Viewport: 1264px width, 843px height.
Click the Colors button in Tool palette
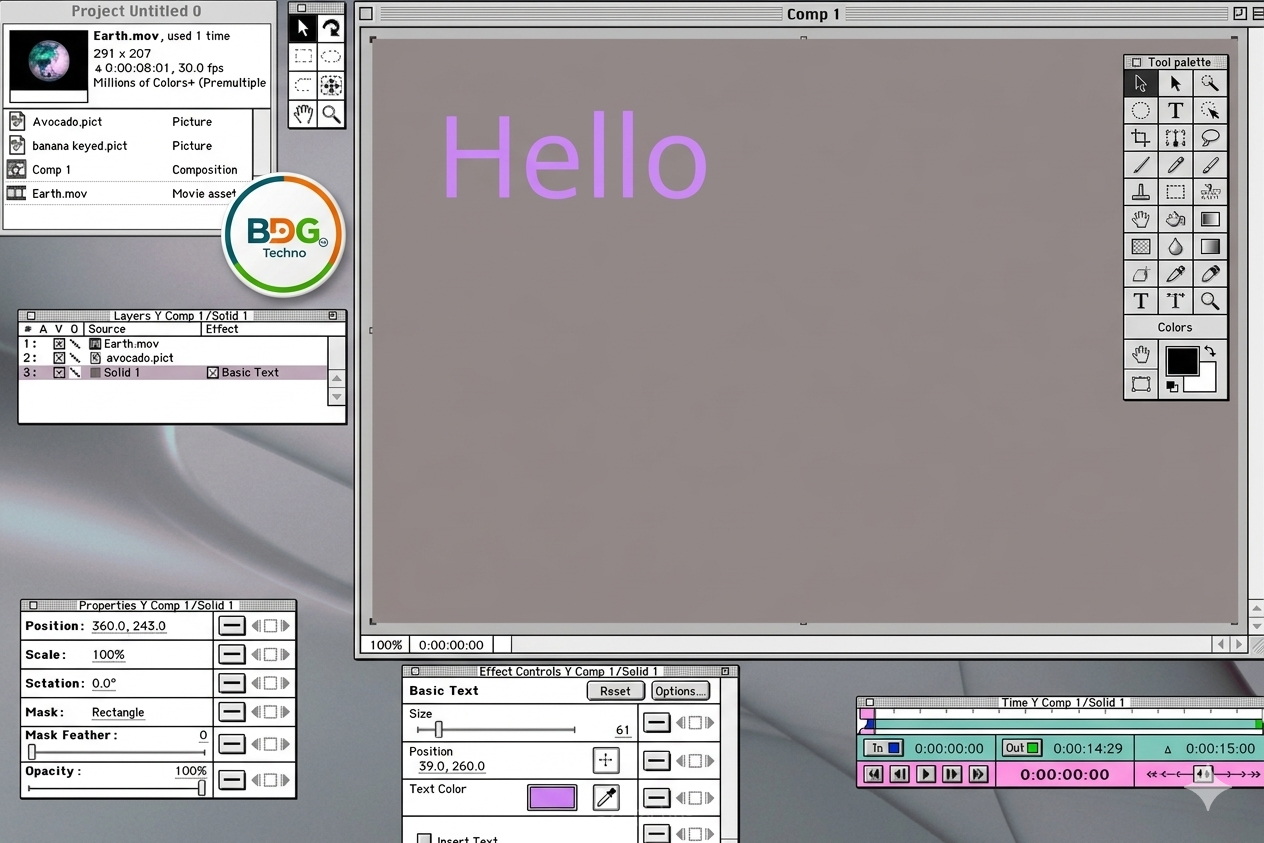[1175, 327]
